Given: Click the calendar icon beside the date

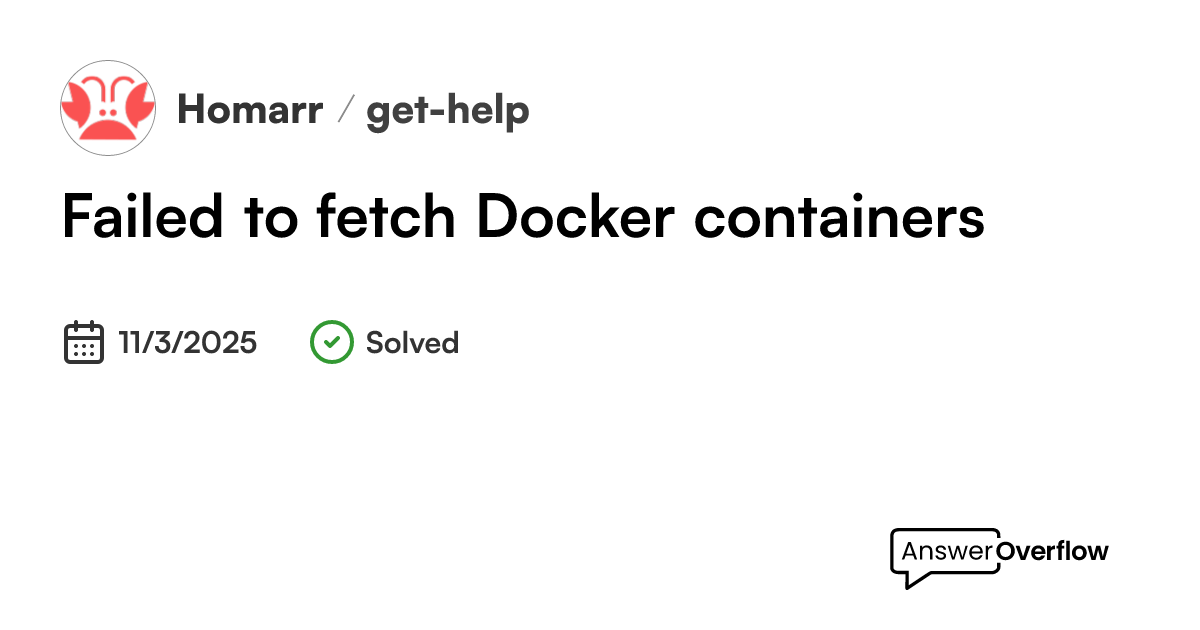Looking at the screenshot, I should [x=84, y=343].
